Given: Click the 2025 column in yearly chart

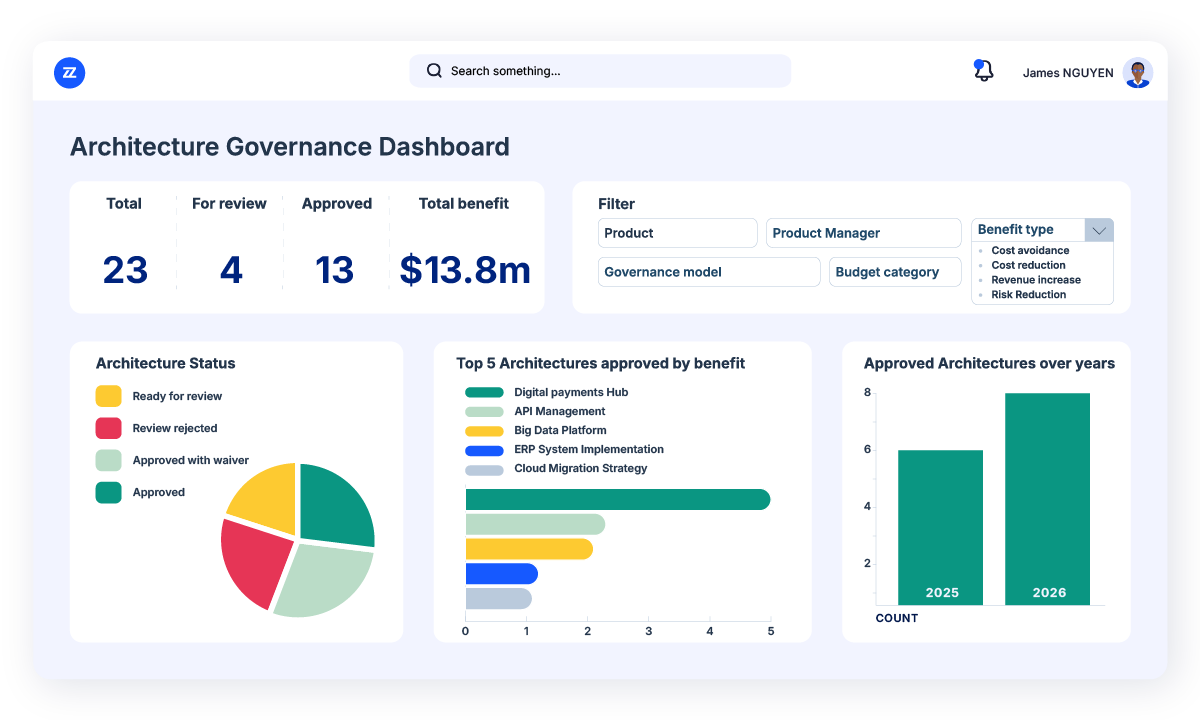Looking at the screenshot, I should 941,527.
